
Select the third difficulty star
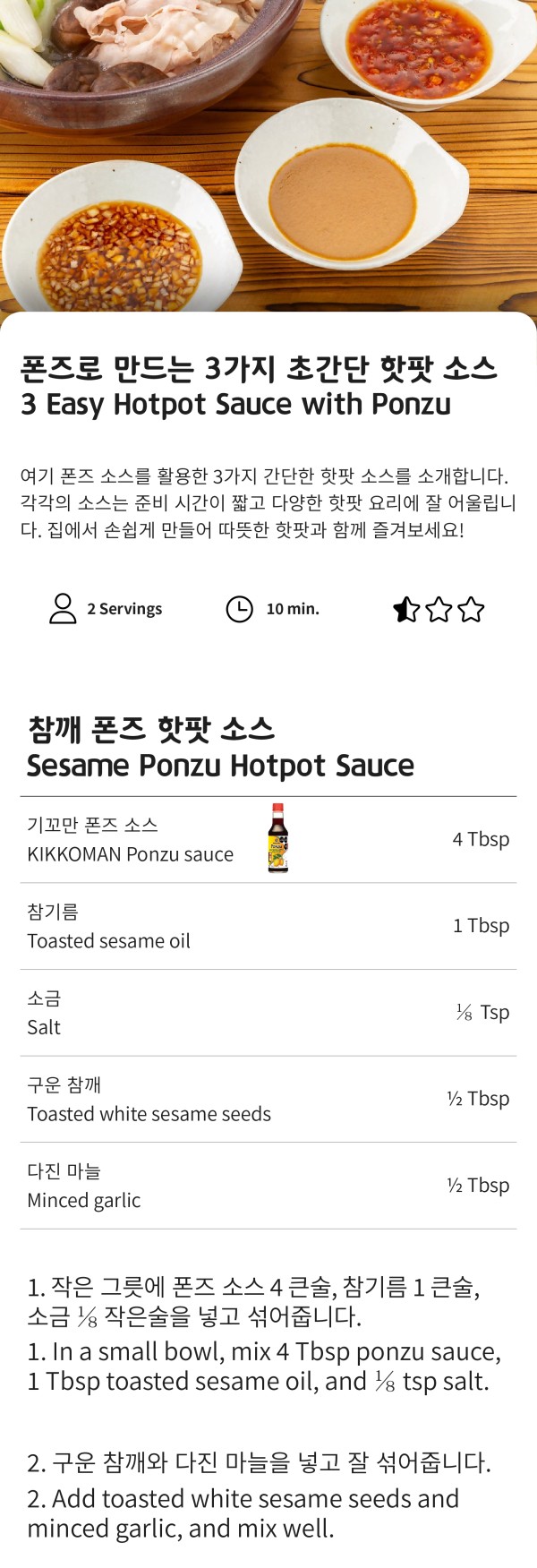pyautogui.click(x=471, y=610)
